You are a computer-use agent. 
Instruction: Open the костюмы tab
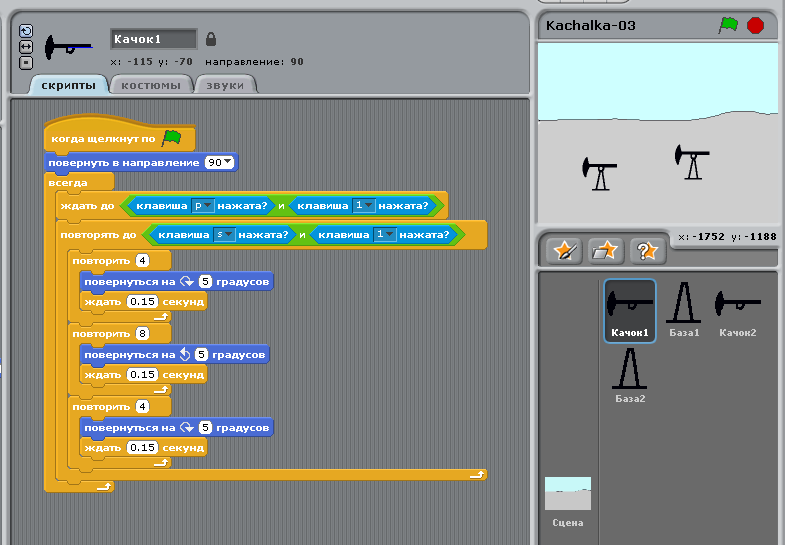[151, 85]
